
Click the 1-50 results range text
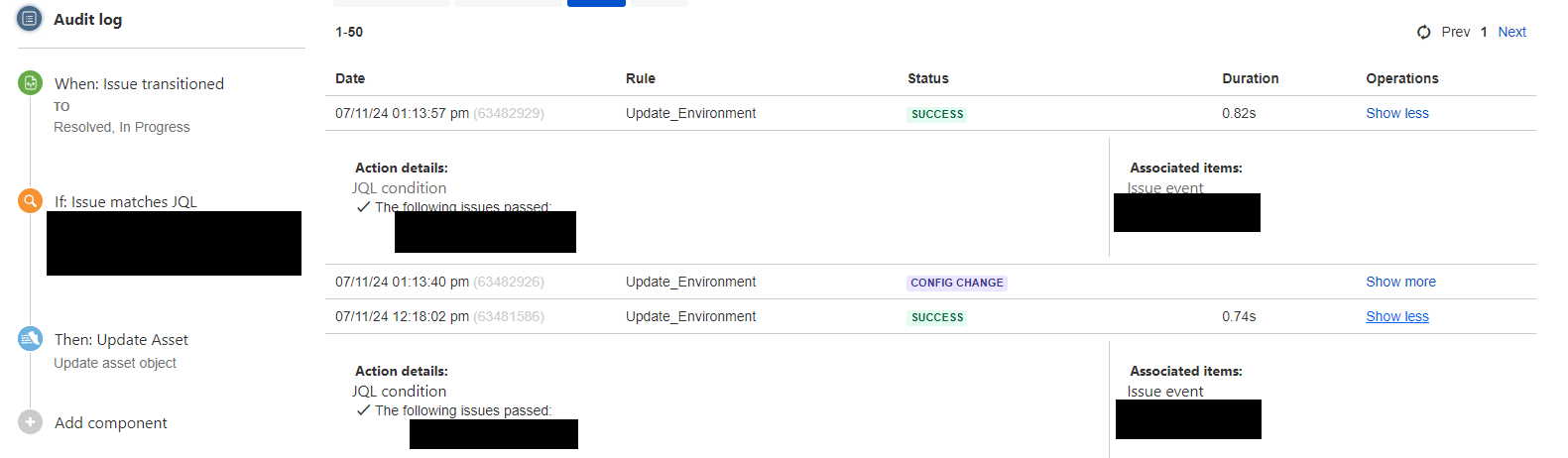tap(349, 32)
